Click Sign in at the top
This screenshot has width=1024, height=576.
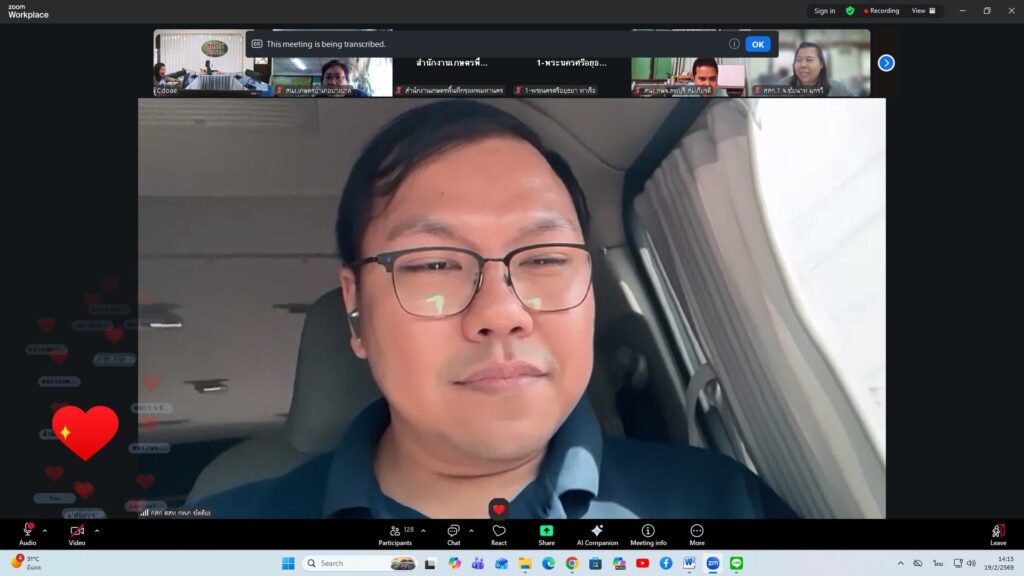coord(824,11)
